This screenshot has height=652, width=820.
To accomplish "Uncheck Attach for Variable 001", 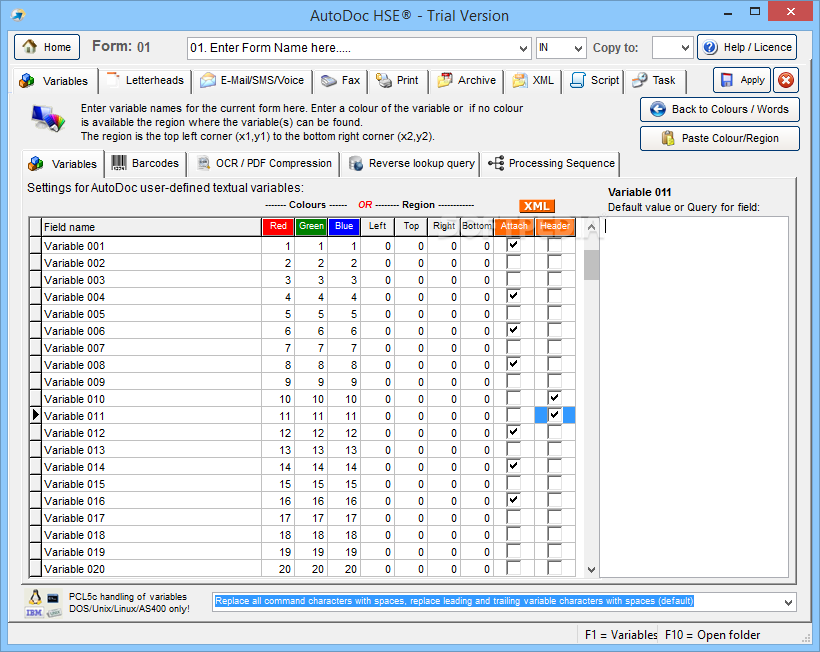I will 514,245.
